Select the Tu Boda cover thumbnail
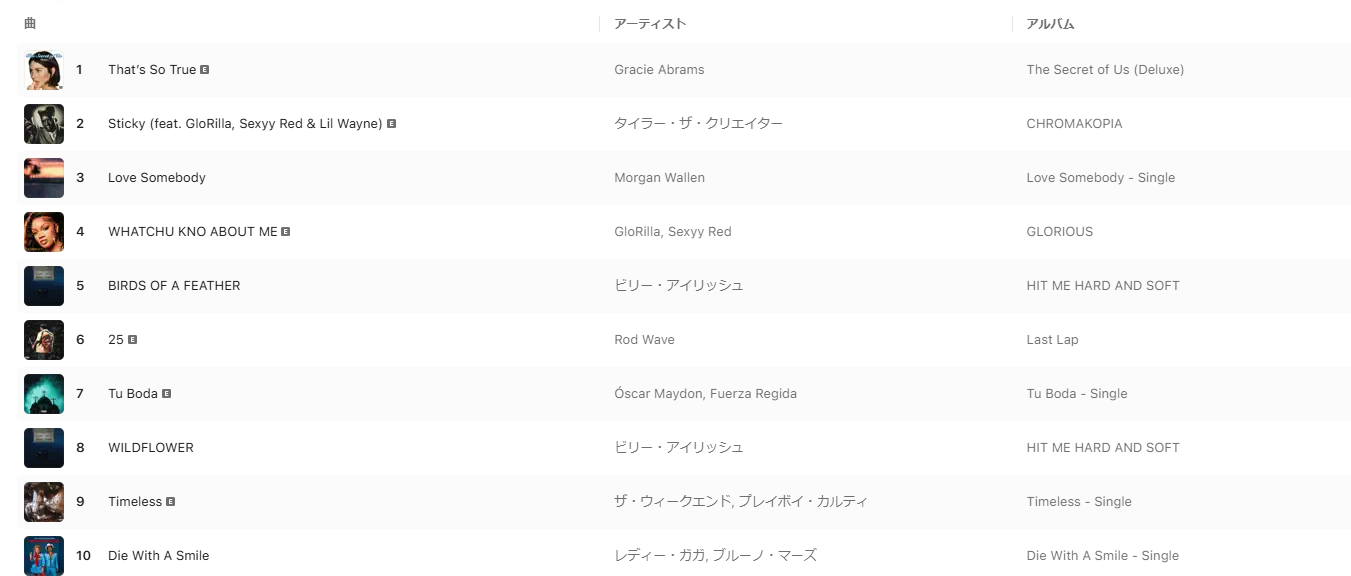1351x576 pixels. click(44, 394)
